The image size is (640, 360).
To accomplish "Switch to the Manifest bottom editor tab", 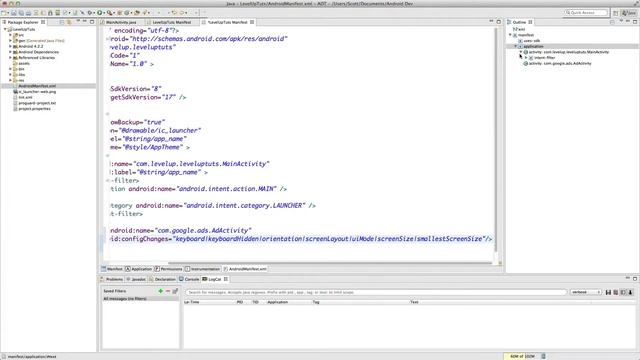I will (112, 269).
